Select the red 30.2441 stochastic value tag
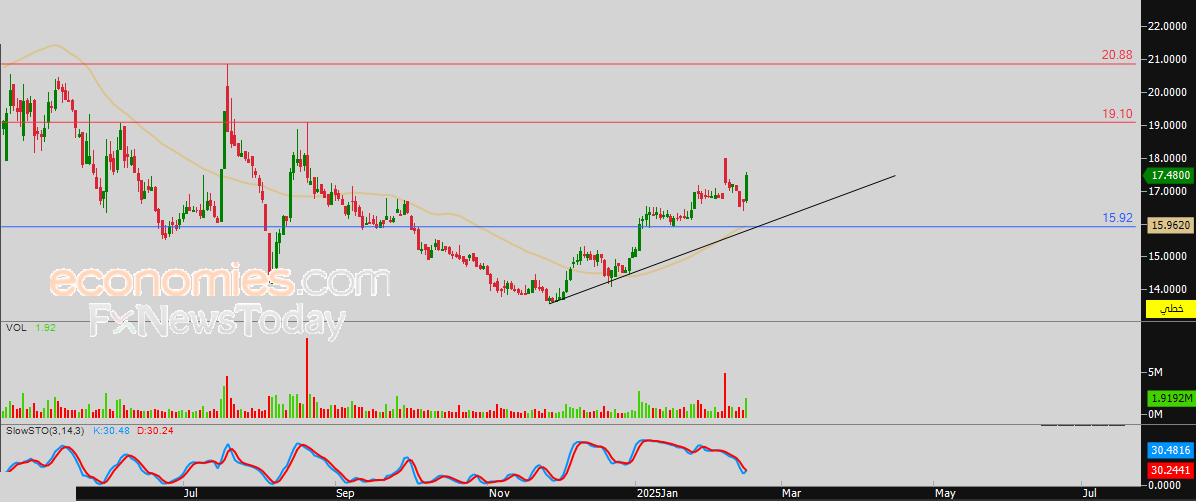 click(x=1169, y=469)
